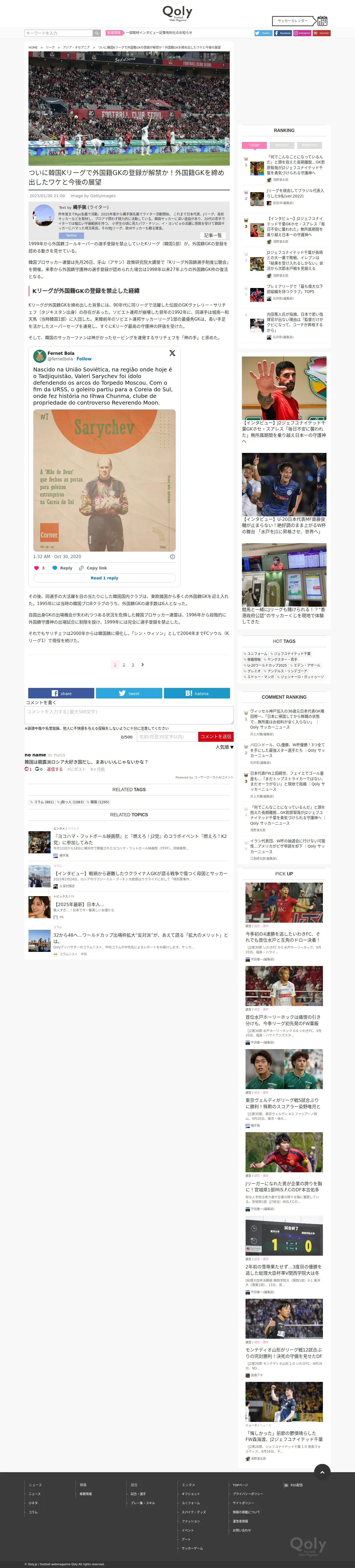Open サッカーゲーム footer link
Image resolution: width=355 pixels, height=1568 pixels.
tap(192, 1548)
